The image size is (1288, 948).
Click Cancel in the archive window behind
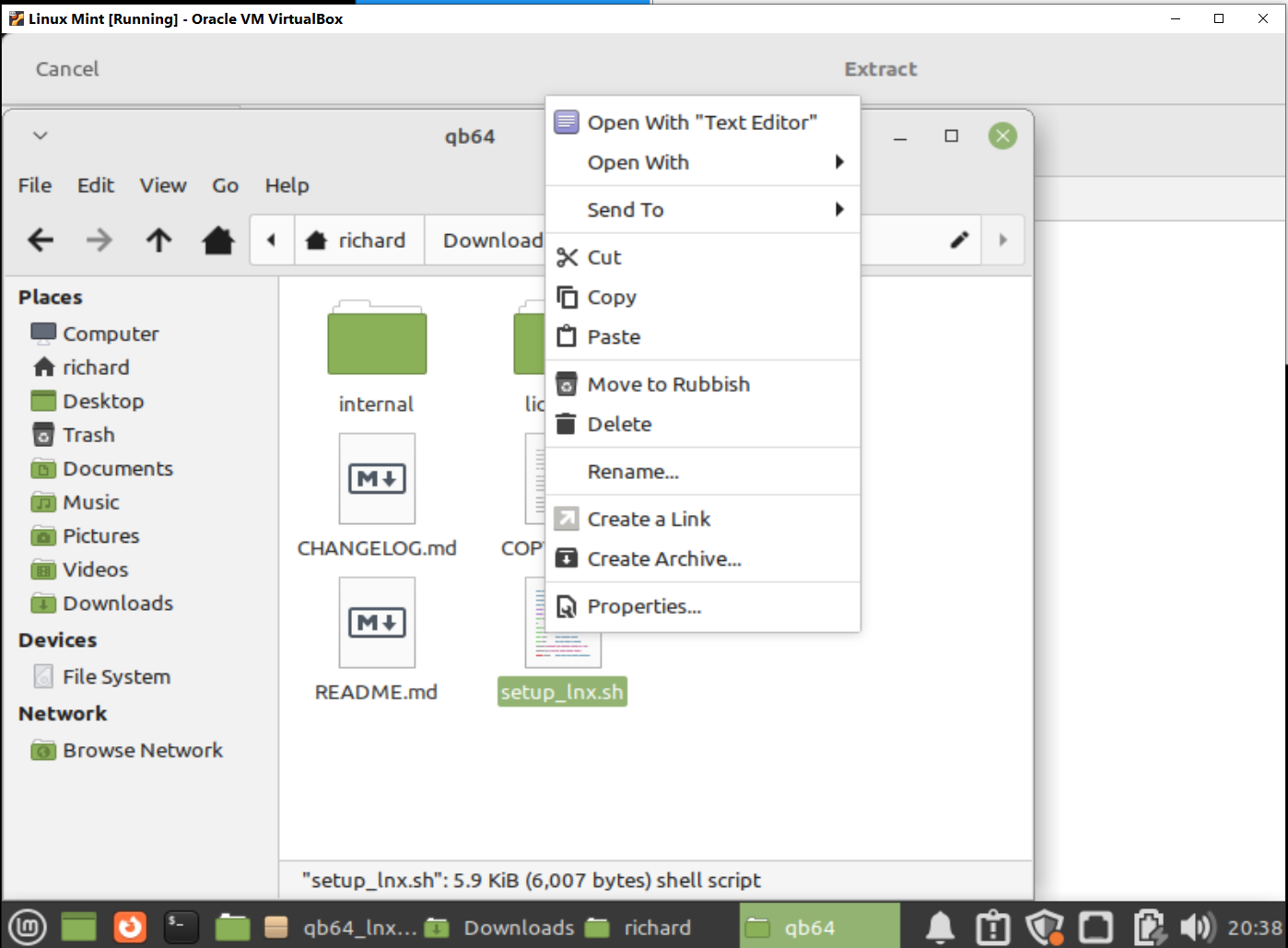pos(67,69)
